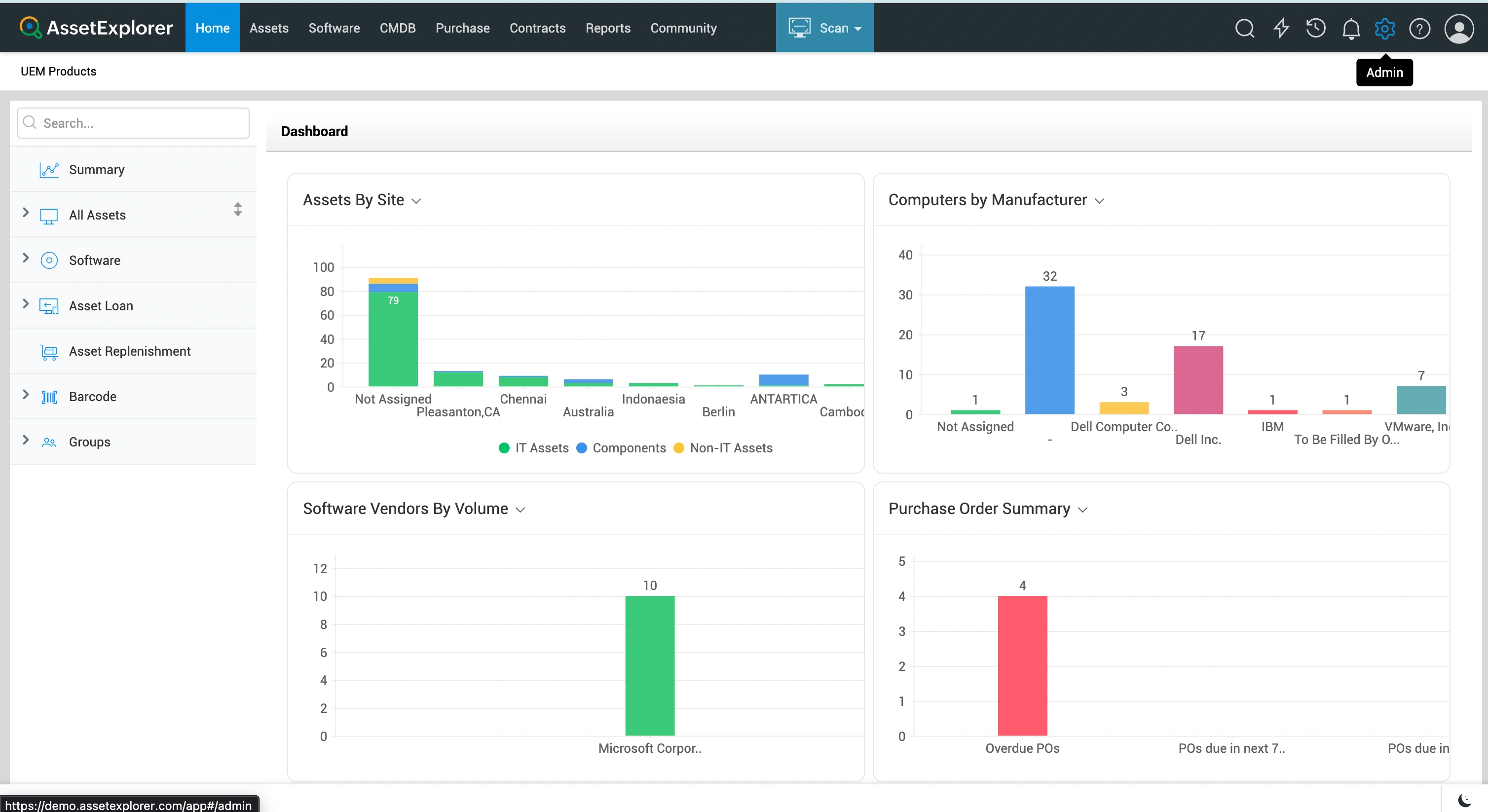This screenshot has height=812, width=1488.
Task: Click the Non-IT Assets yellow legend dot
Action: tap(679, 447)
